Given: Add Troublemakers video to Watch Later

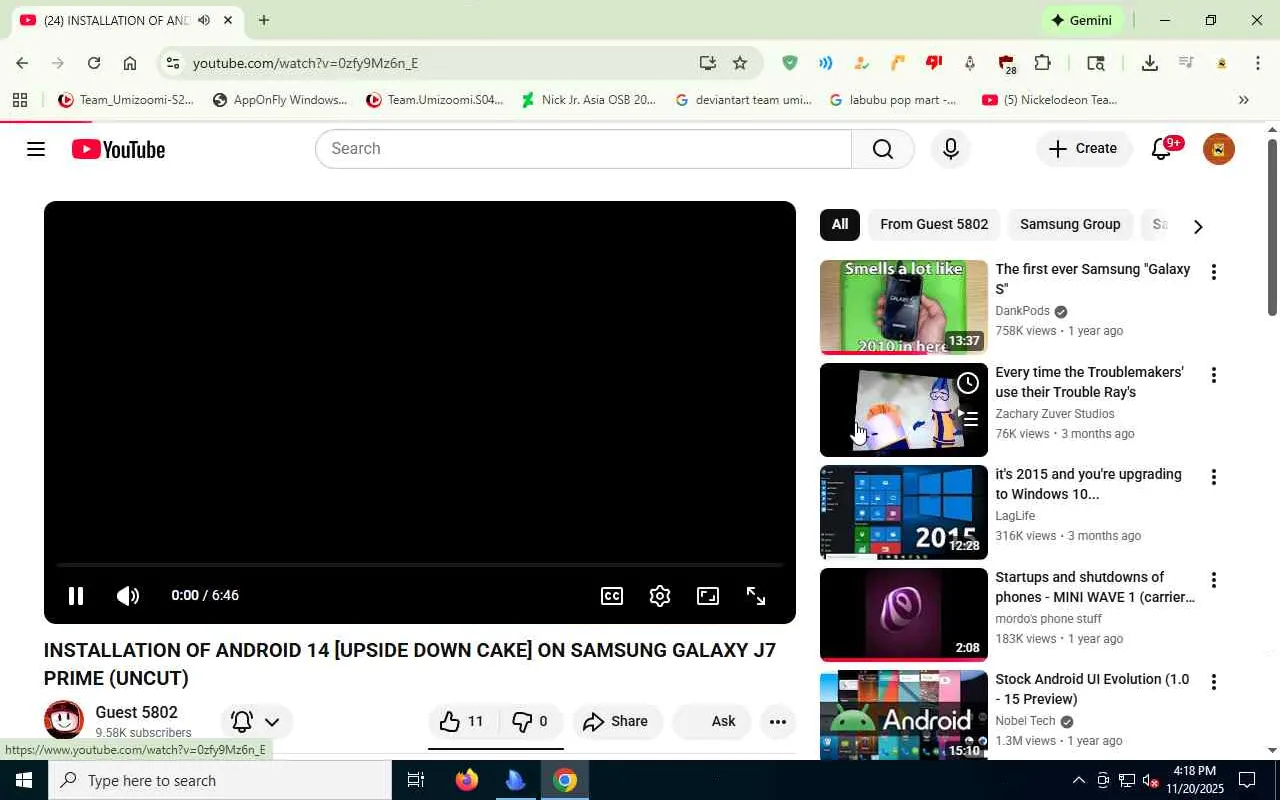Looking at the screenshot, I should pos(968,383).
